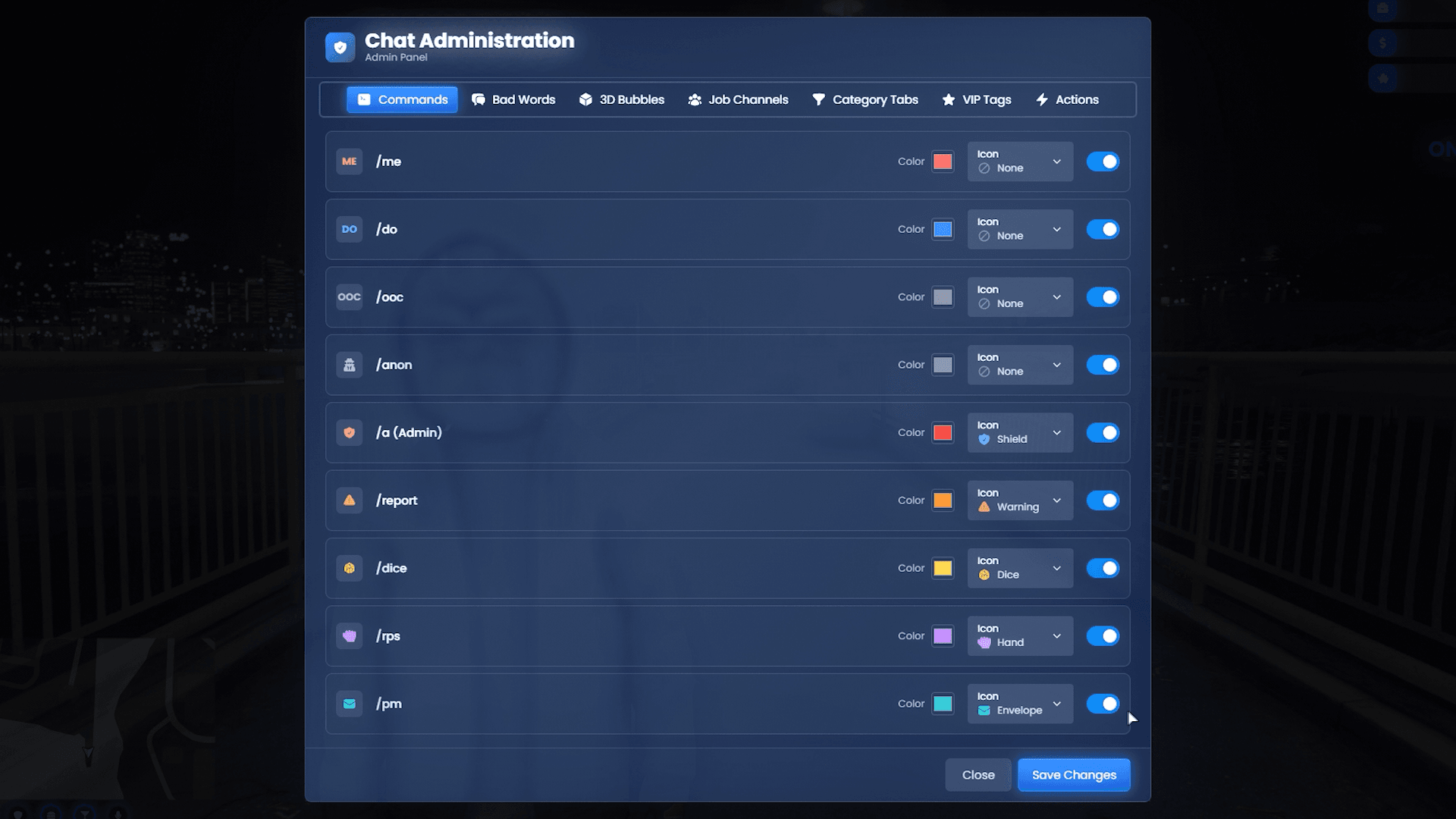Select the /rps command row name
This screenshot has height=819, width=1456.
[388, 636]
